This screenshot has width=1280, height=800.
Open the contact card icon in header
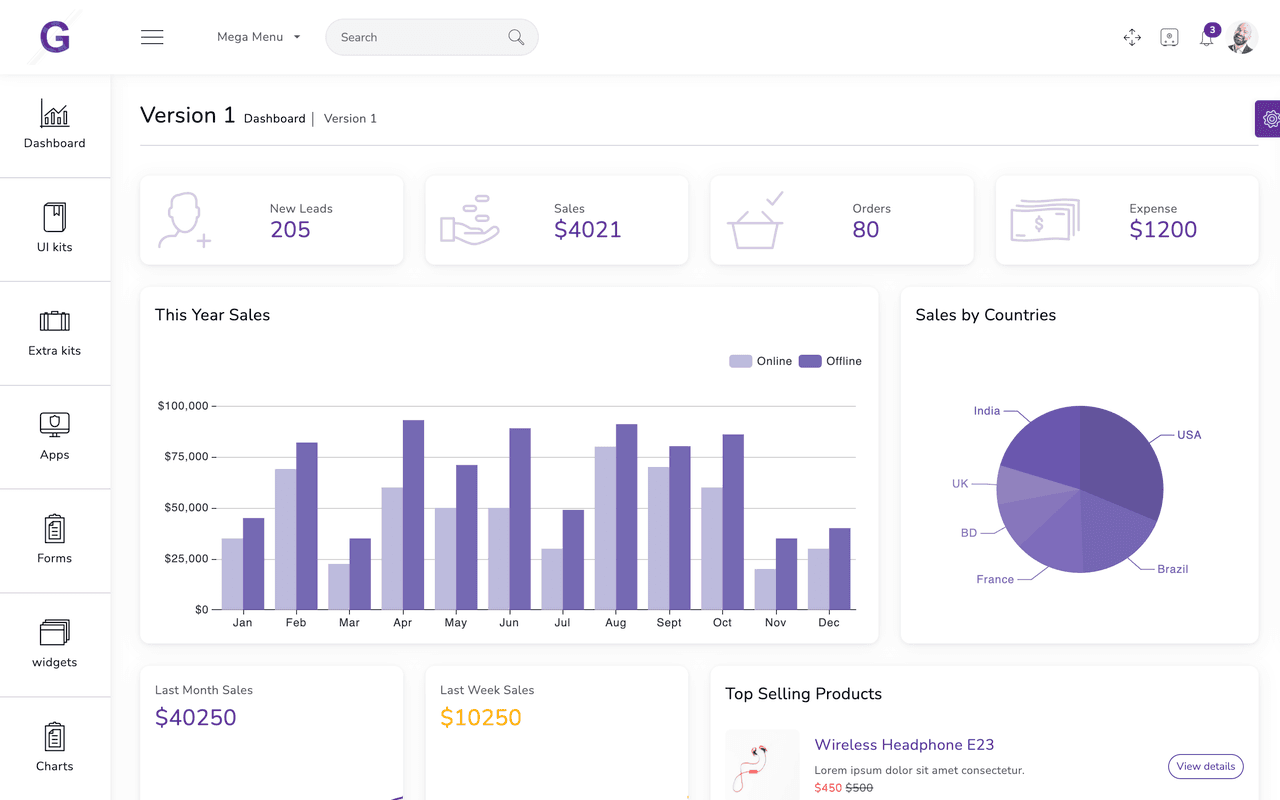point(1169,37)
